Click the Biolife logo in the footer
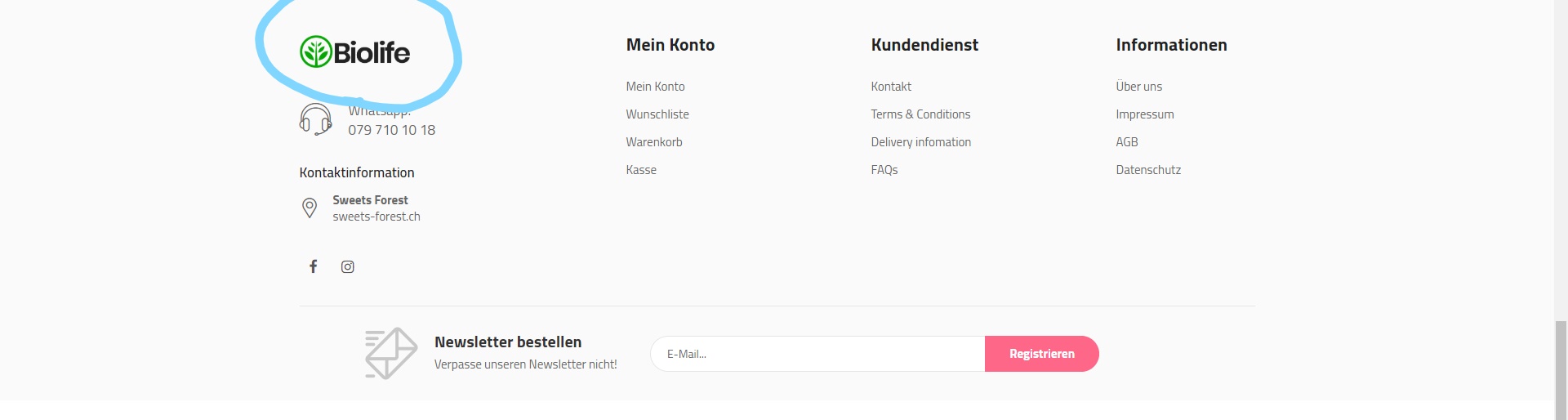The image size is (1568, 420). (354, 52)
